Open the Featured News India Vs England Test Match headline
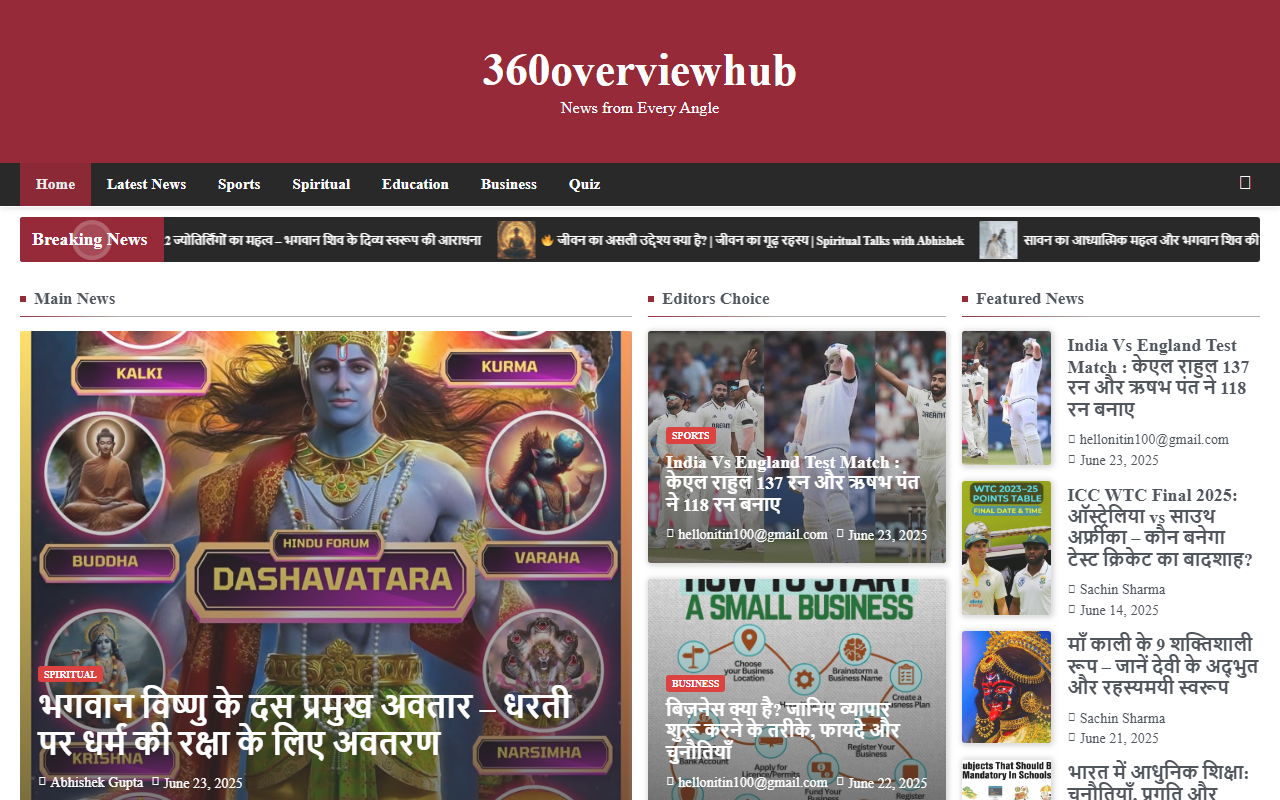1280x800 pixels. click(1158, 377)
